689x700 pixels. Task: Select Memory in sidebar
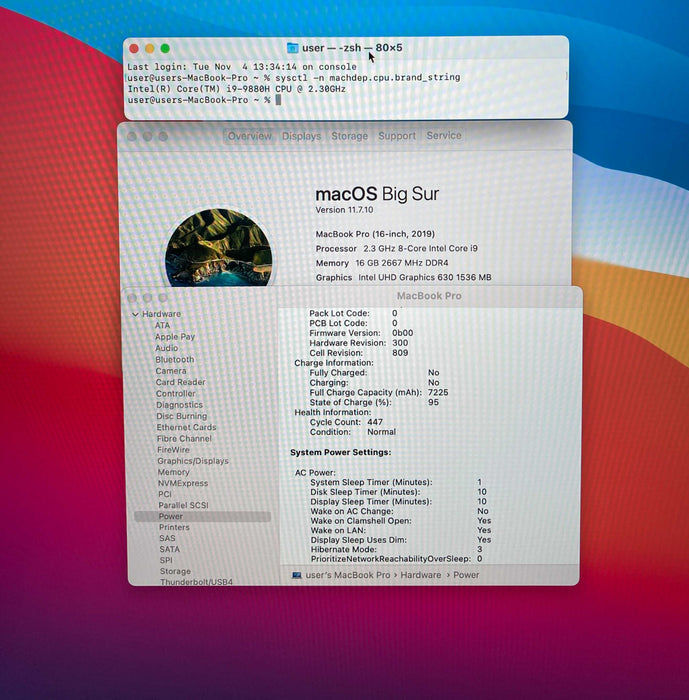[x=173, y=472]
